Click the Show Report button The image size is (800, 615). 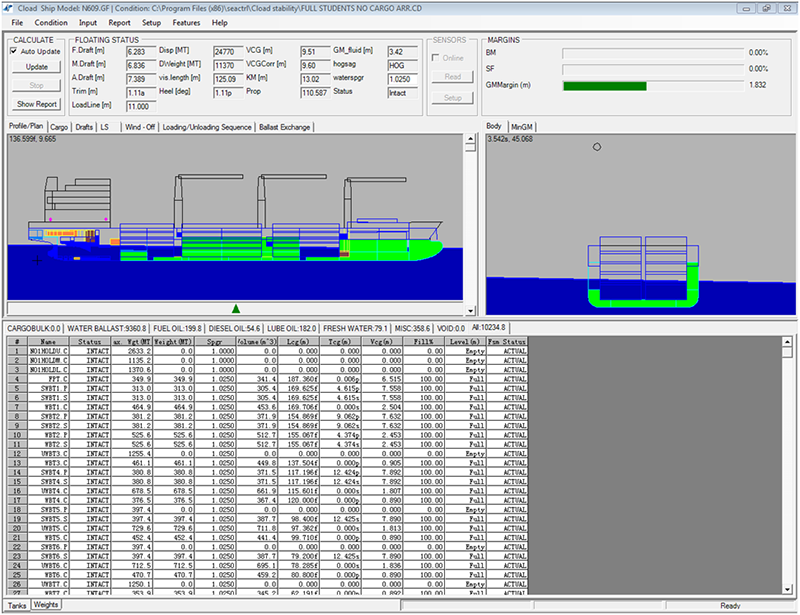click(37, 104)
